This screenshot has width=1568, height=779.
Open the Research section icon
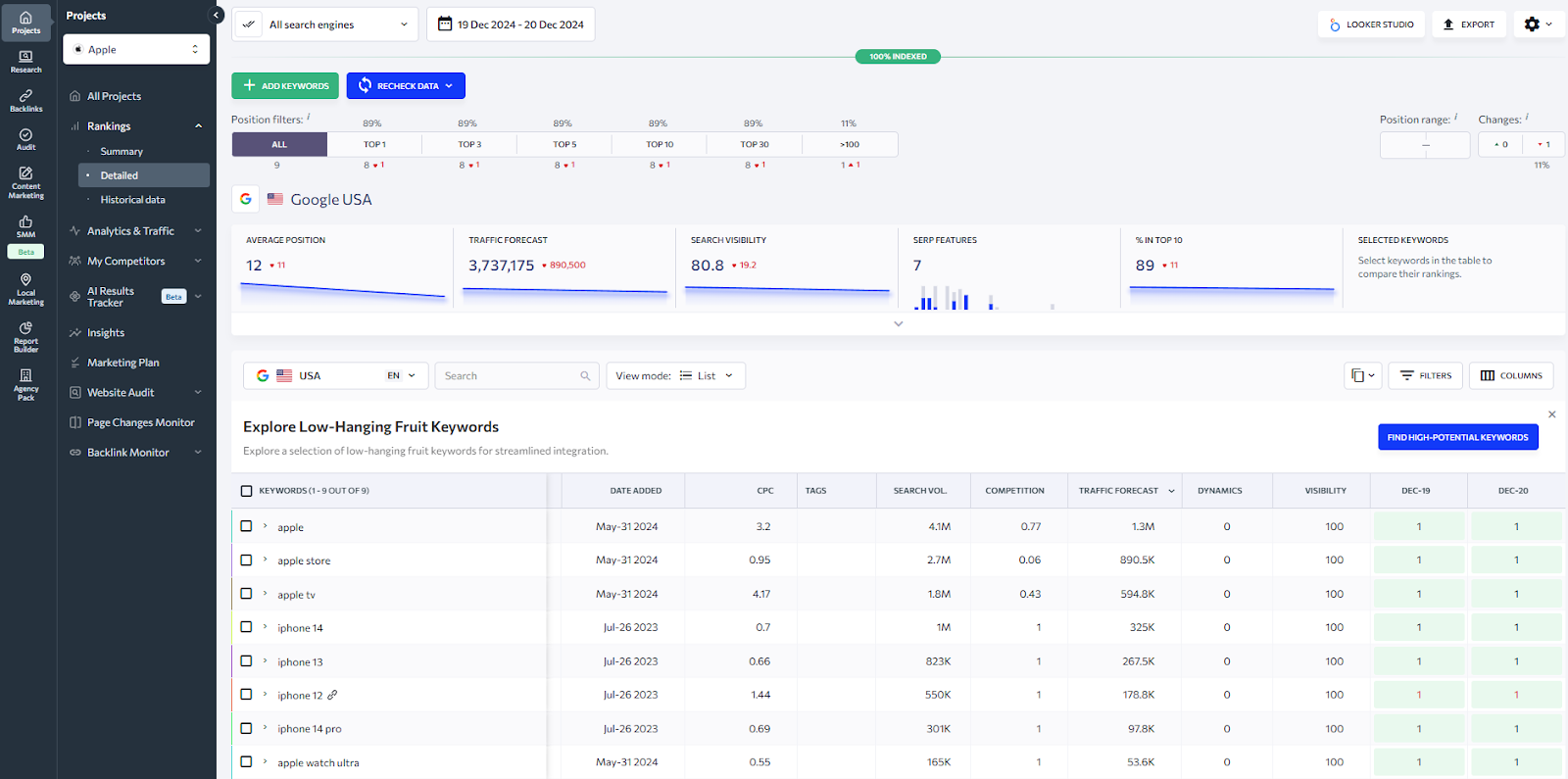coord(25,62)
